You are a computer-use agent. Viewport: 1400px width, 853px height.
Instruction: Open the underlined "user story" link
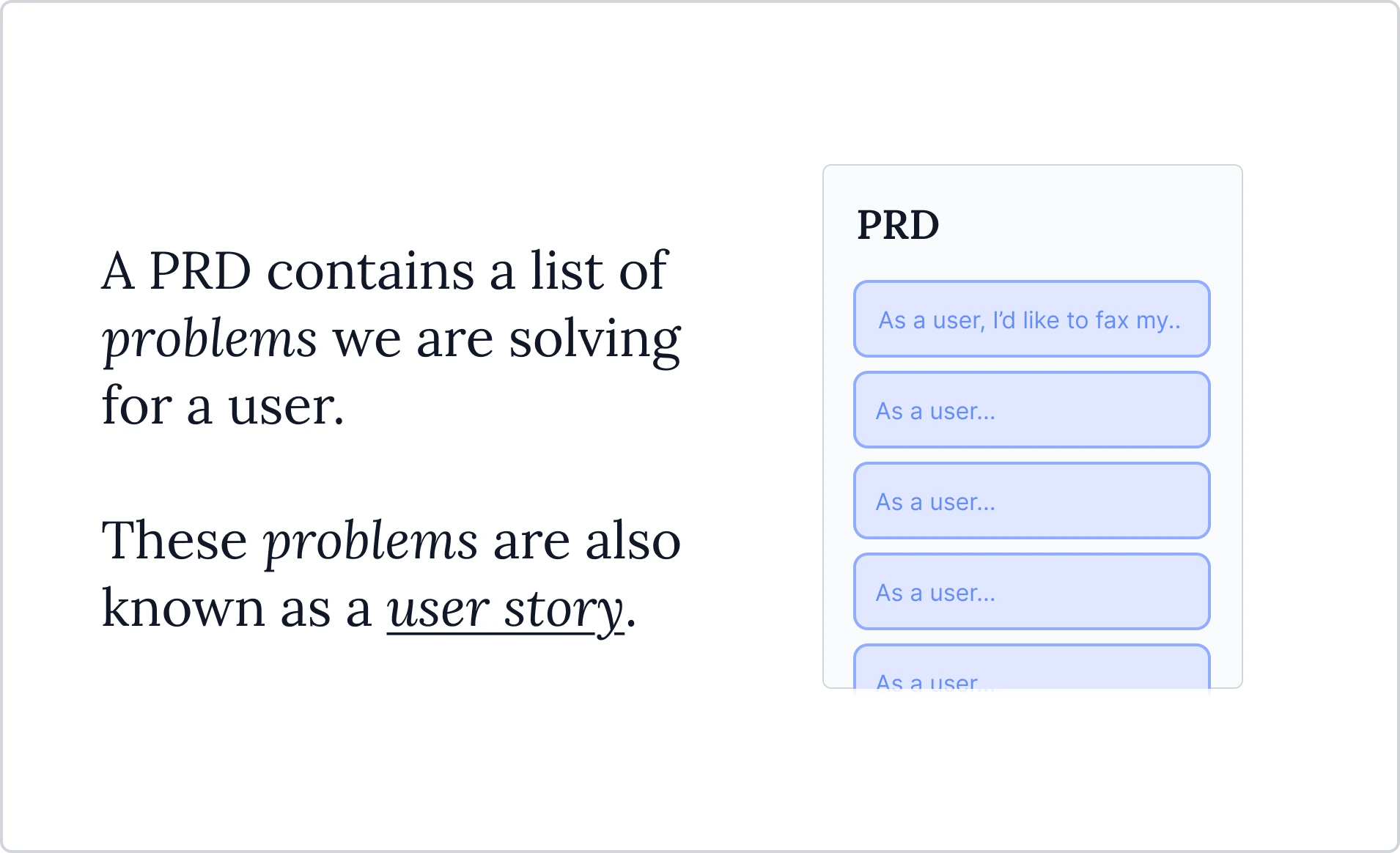click(505, 609)
